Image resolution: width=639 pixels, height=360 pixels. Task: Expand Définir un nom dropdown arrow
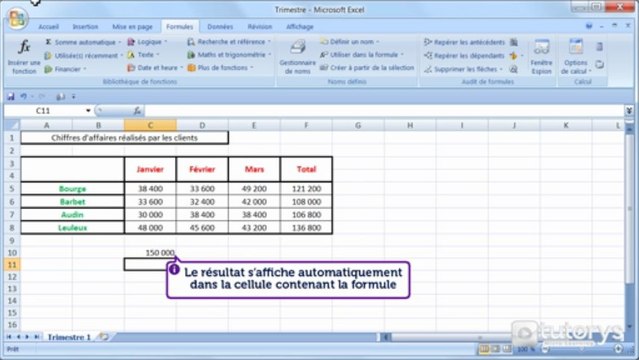coord(378,42)
